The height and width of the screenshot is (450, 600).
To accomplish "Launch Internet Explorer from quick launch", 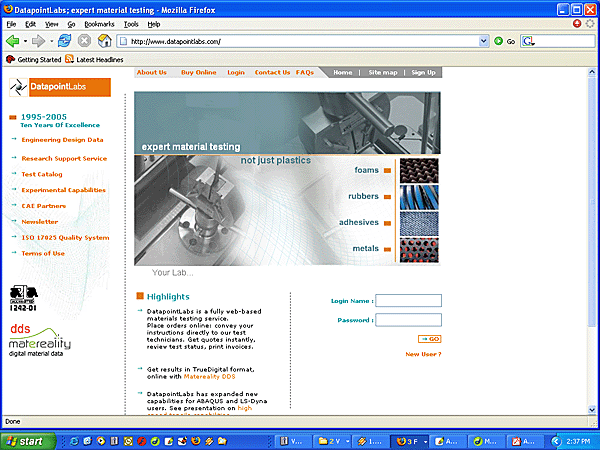I will [x=74, y=441].
